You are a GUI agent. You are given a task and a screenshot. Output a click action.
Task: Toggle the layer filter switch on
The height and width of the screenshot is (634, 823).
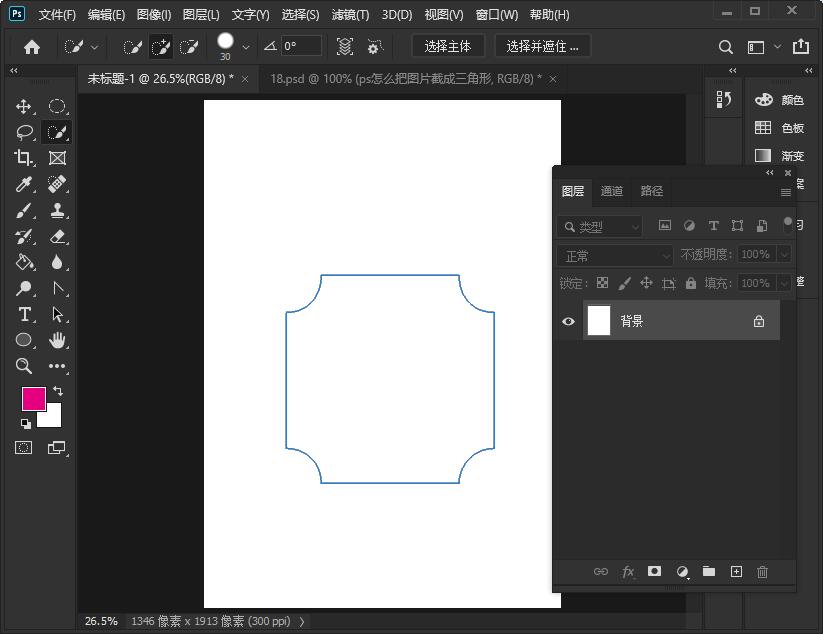(788, 224)
